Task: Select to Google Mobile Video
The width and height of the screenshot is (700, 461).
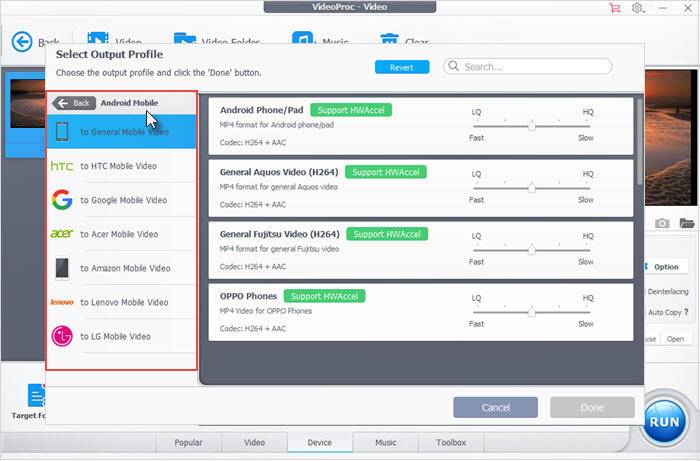Action: click(x=121, y=200)
